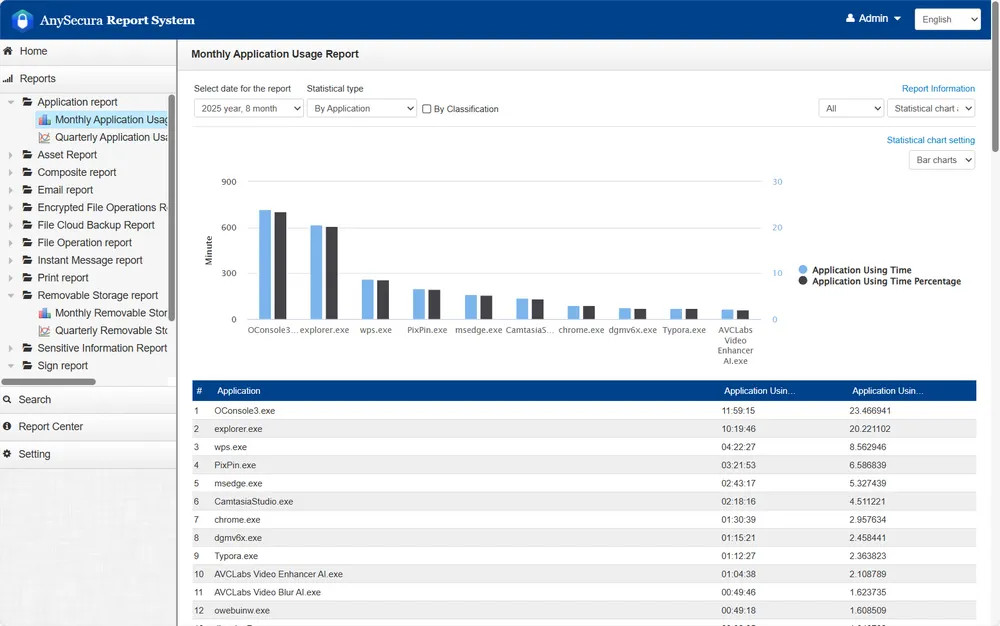Click the Quarterly Application Usage line chart icon
This screenshot has height=626, width=1000.
[x=45, y=138]
